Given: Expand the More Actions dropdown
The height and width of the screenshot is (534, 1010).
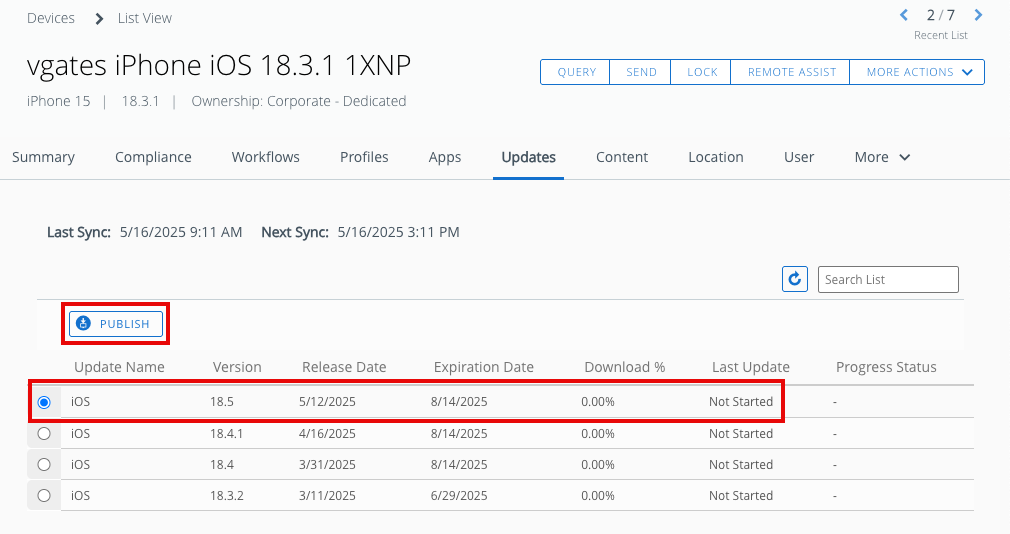Looking at the screenshot, I should 919,72.
